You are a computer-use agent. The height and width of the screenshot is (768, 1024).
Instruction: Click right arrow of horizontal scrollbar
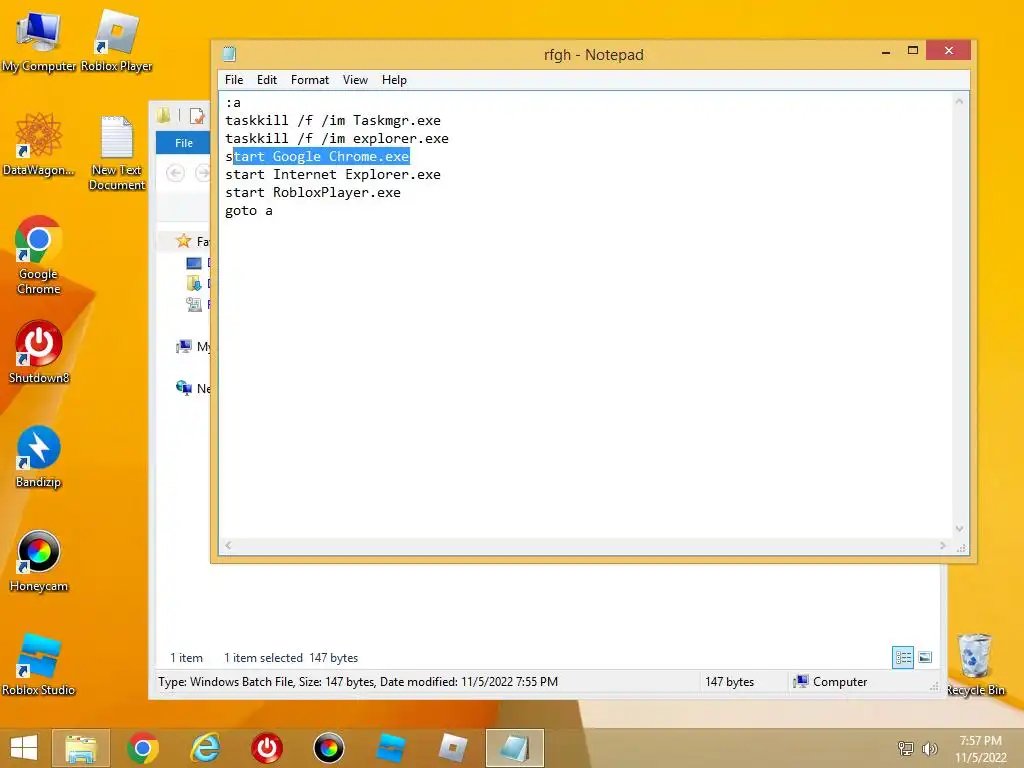tap(942, 545)
